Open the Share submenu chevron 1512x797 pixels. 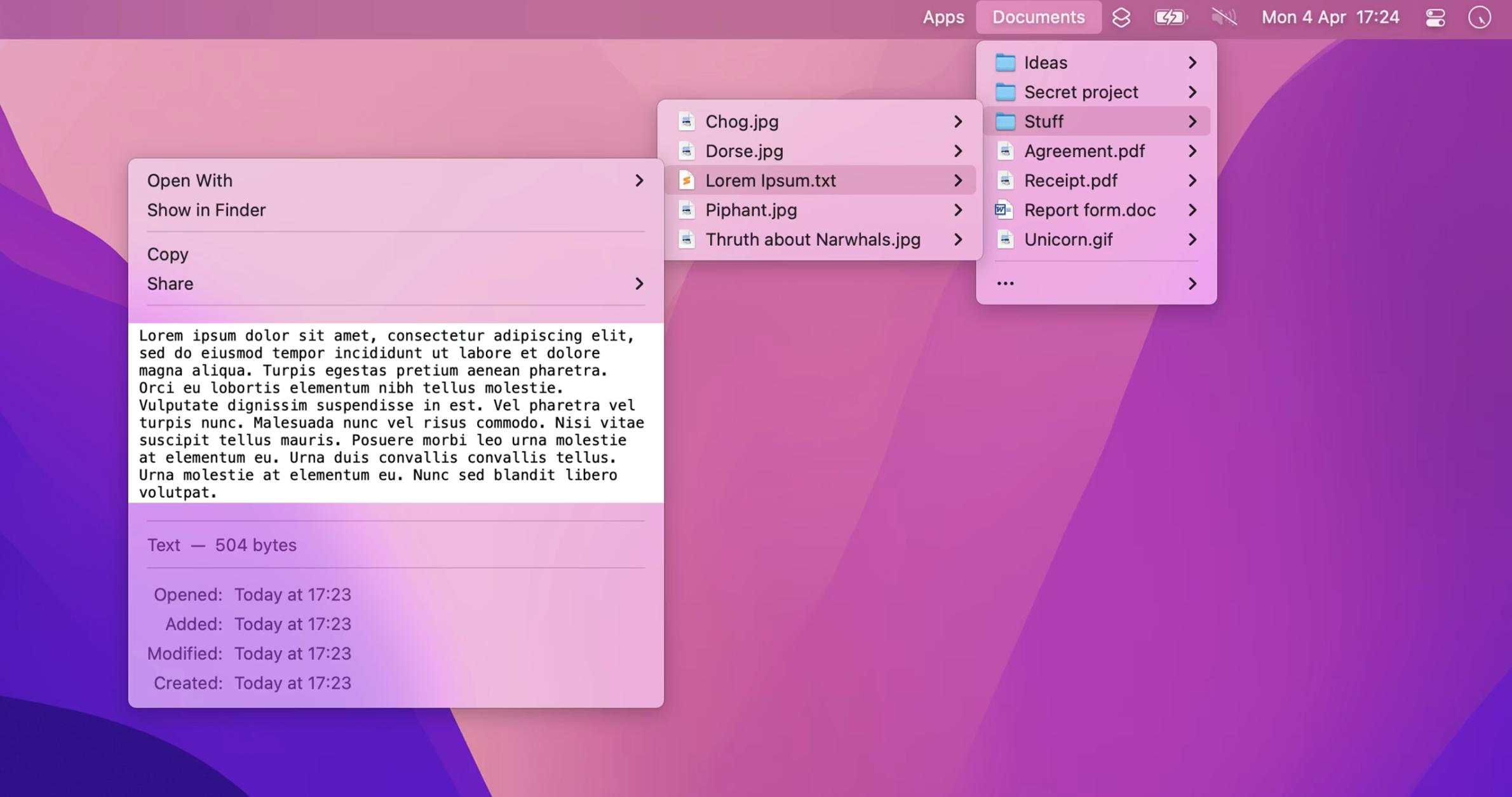[639, 284]
